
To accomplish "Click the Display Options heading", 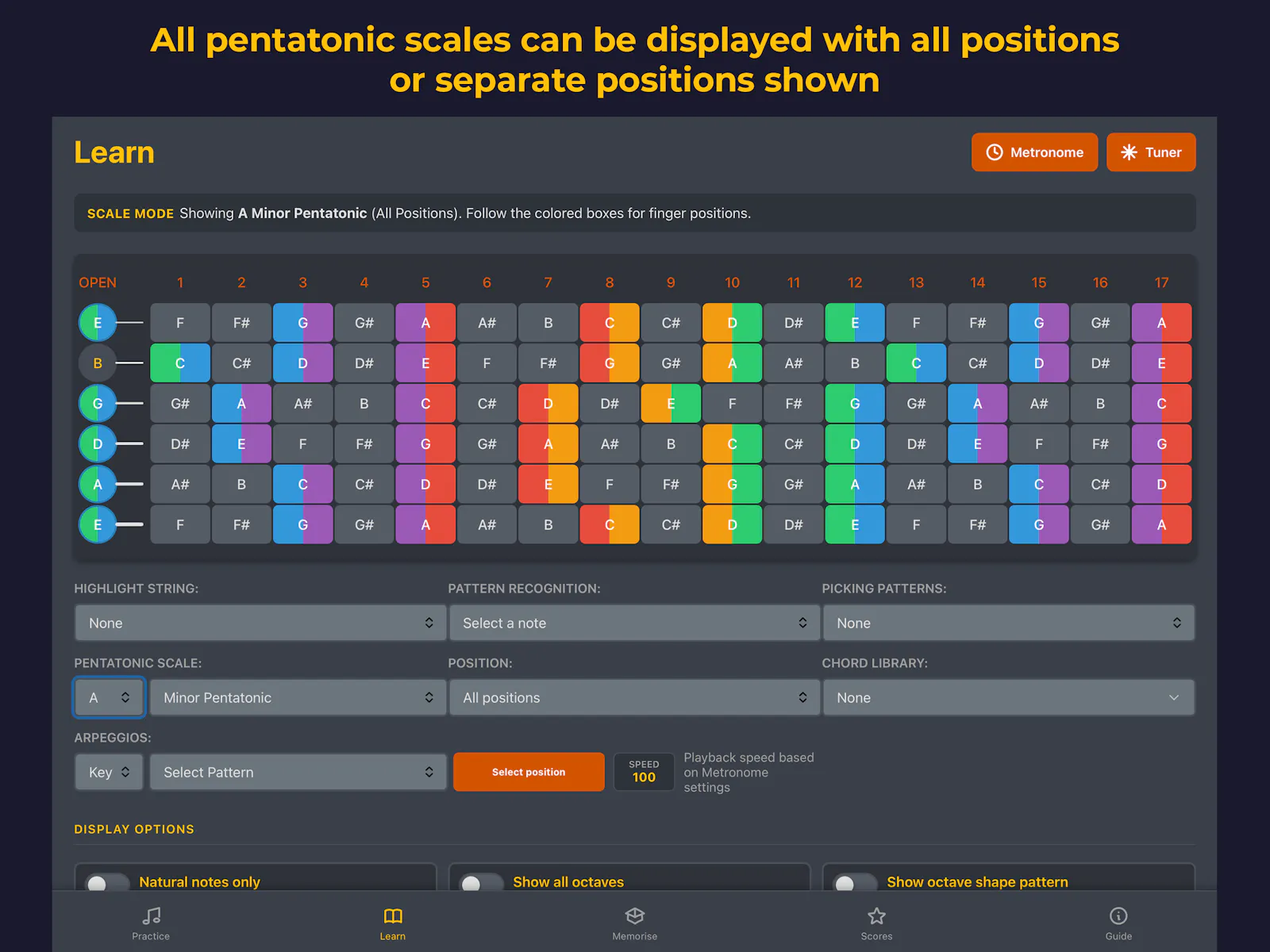I will click(134, 829).
